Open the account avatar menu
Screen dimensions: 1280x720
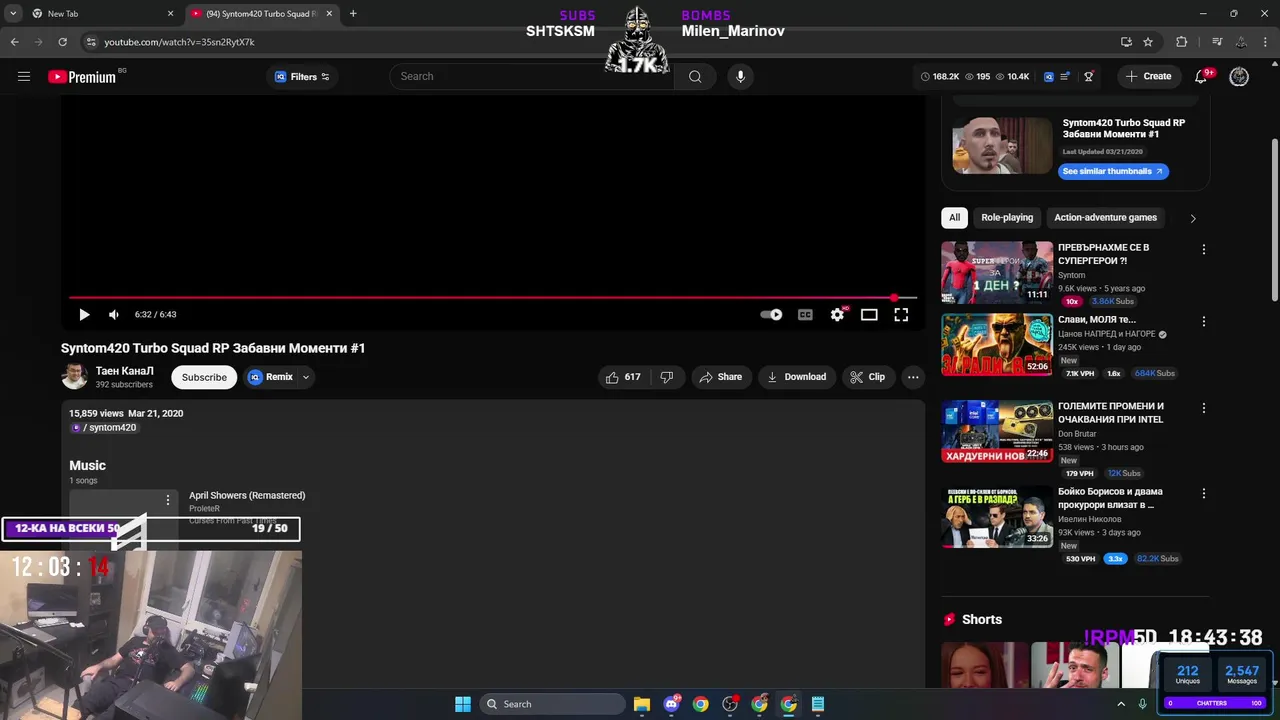(1239, 77)
